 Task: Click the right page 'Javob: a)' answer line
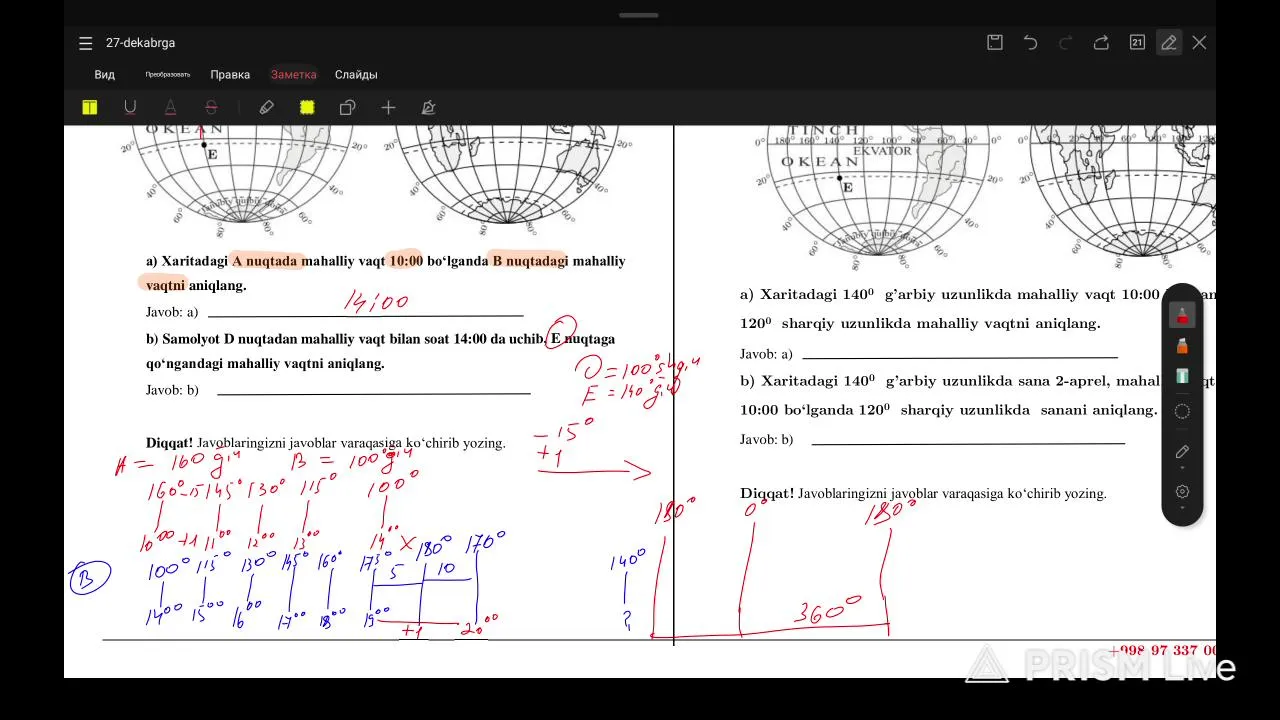click(x=960, y=356)
